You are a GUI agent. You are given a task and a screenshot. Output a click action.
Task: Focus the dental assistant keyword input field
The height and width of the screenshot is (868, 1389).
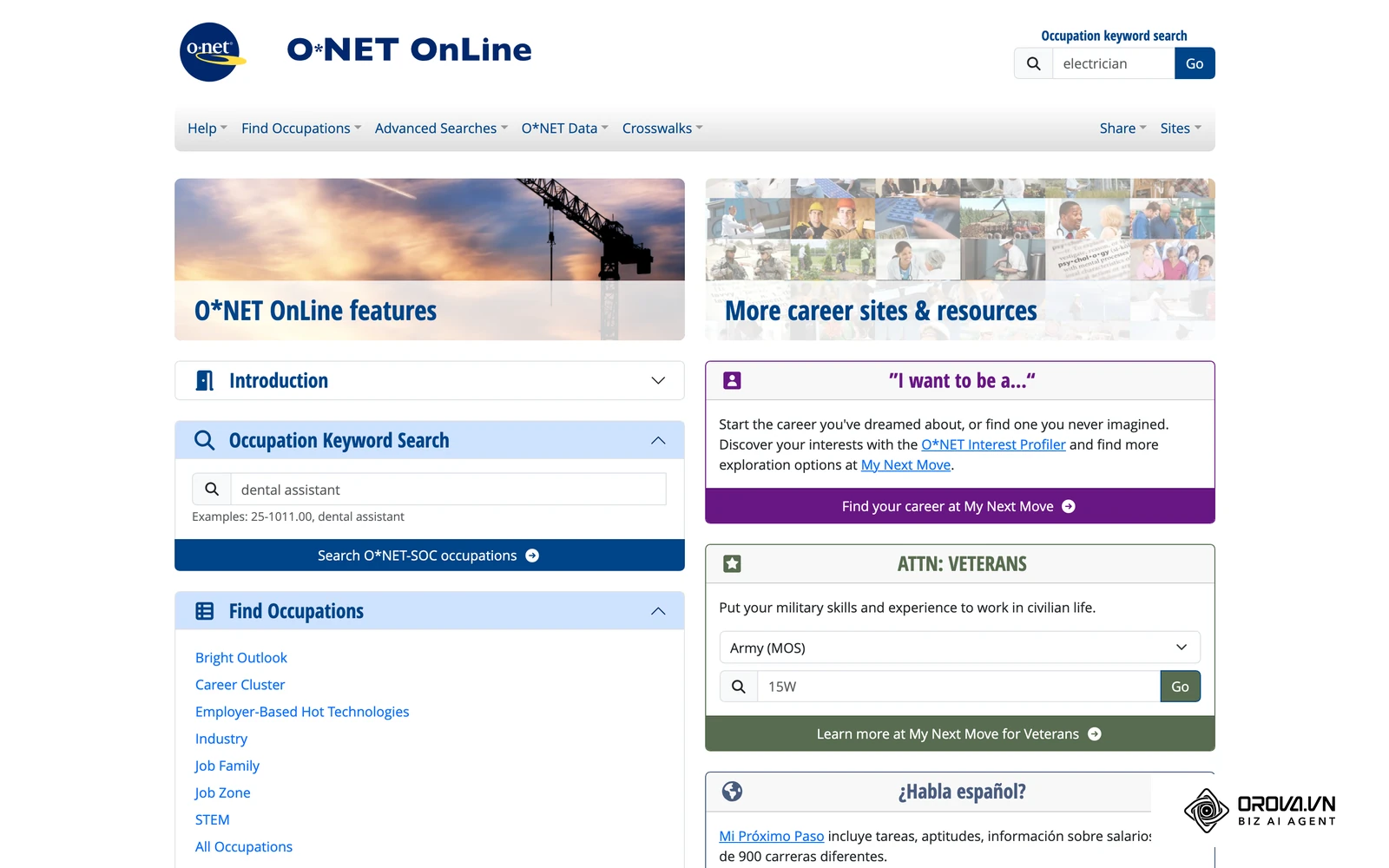(449, 490)
